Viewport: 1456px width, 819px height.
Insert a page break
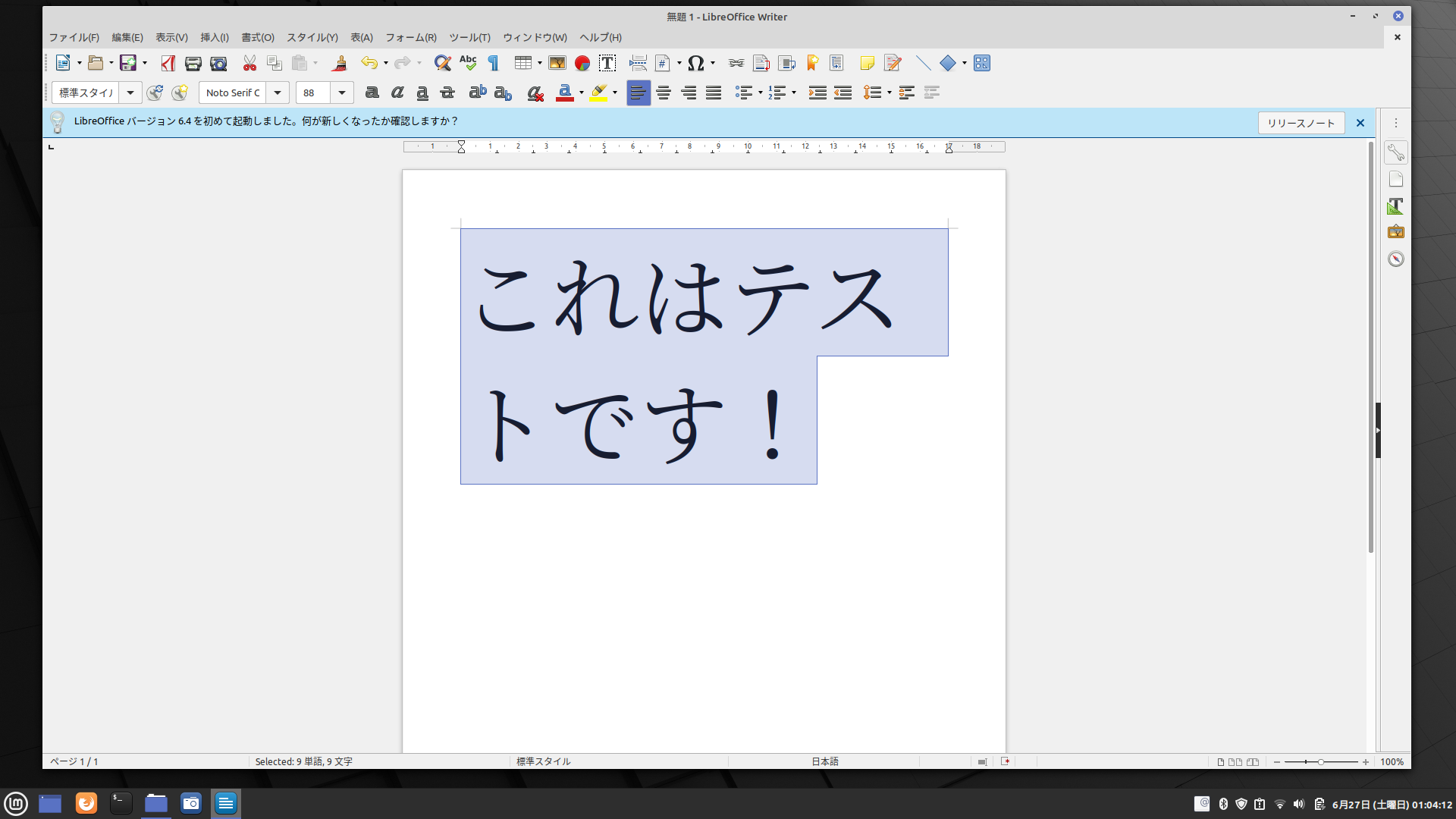click(638, 63)
